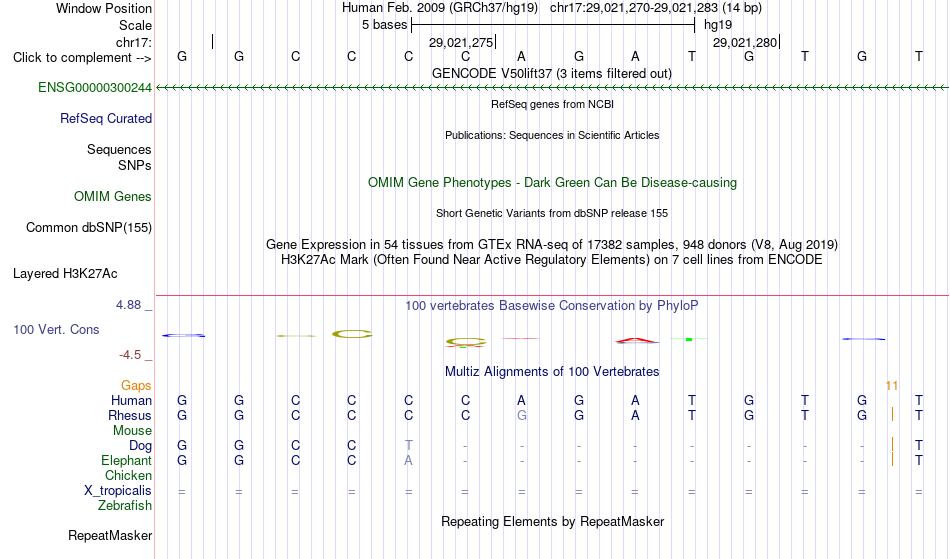Screen dimensions: 950x559
Task: Click the orange Gaps label
Action: [136, 386]
